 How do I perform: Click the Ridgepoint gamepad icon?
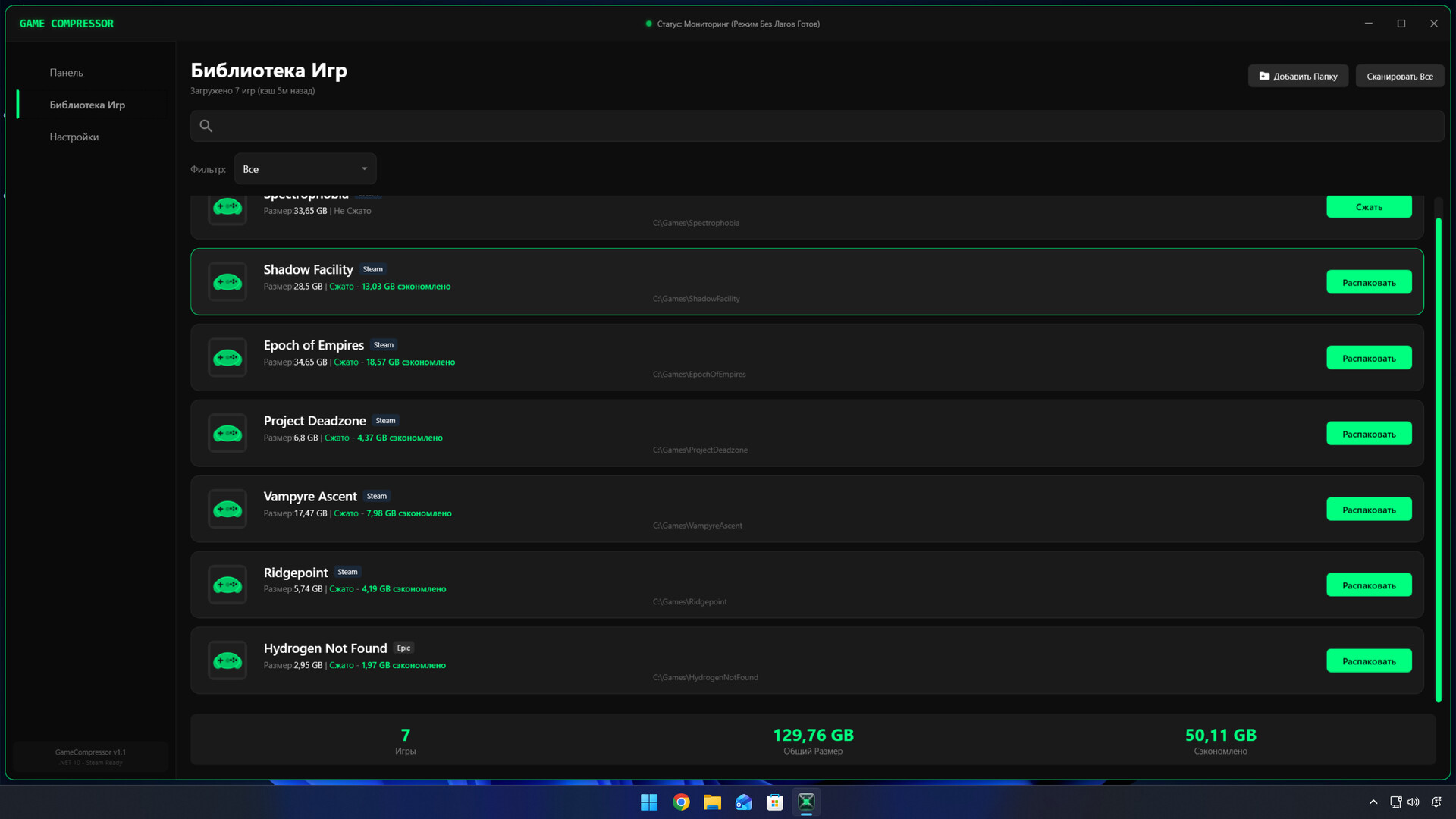pyautogui.click(x=227, y=585)
